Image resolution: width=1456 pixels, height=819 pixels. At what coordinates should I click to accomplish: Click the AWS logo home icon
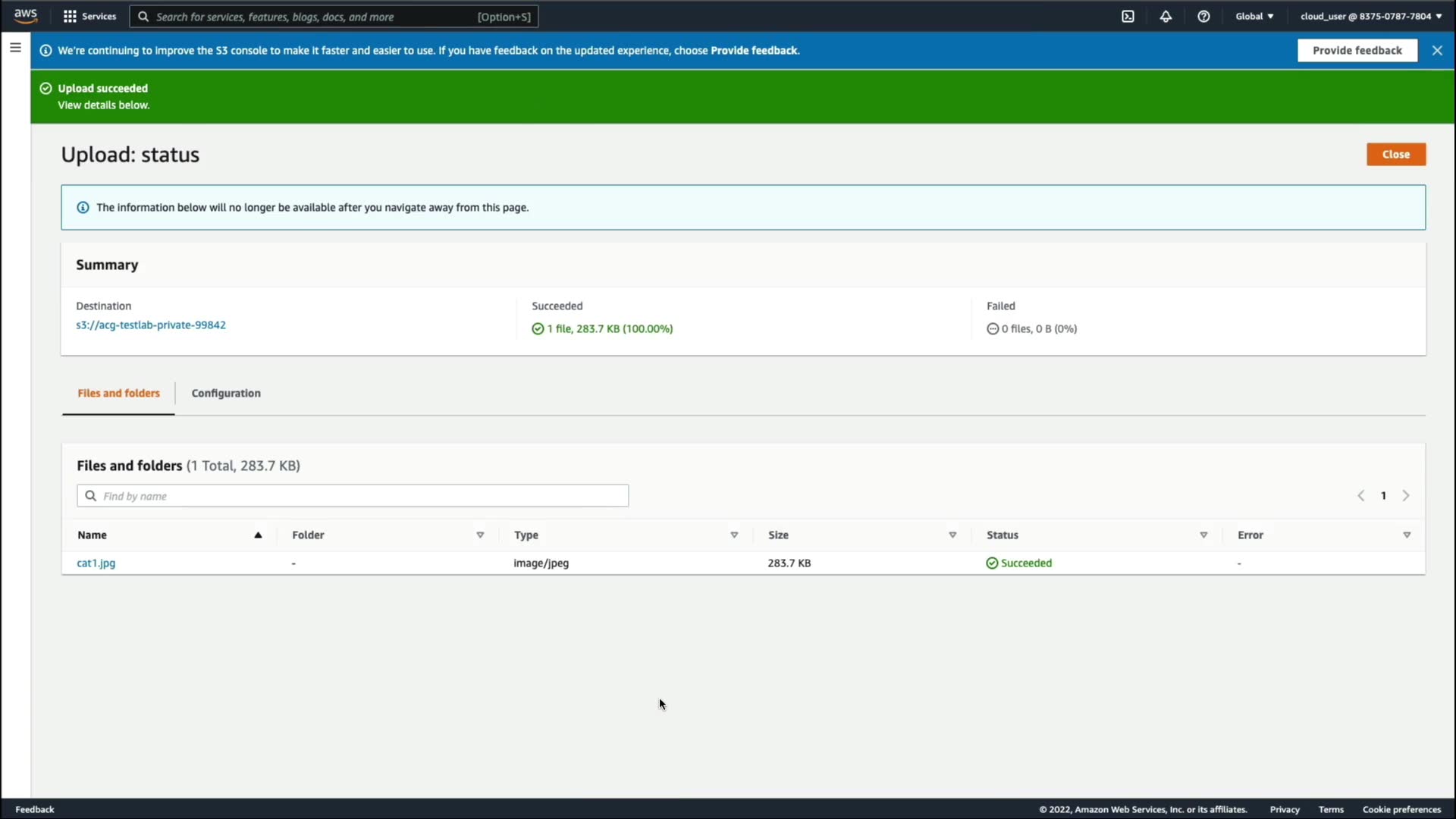pyautogui.click(x=26, y=16)
